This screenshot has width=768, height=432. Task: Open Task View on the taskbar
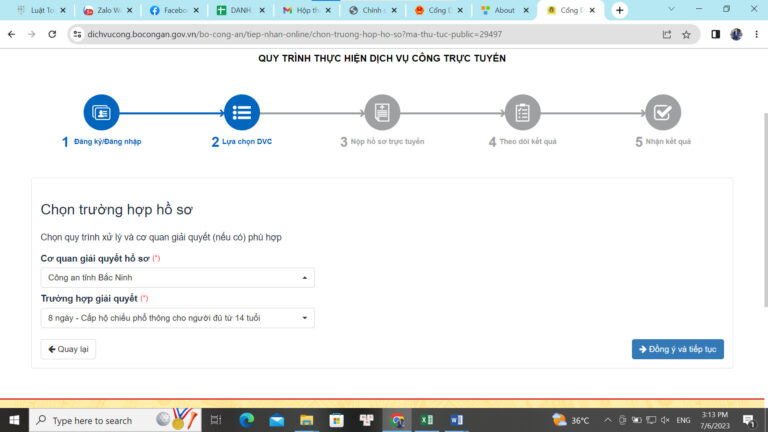(x=216, y=420)
